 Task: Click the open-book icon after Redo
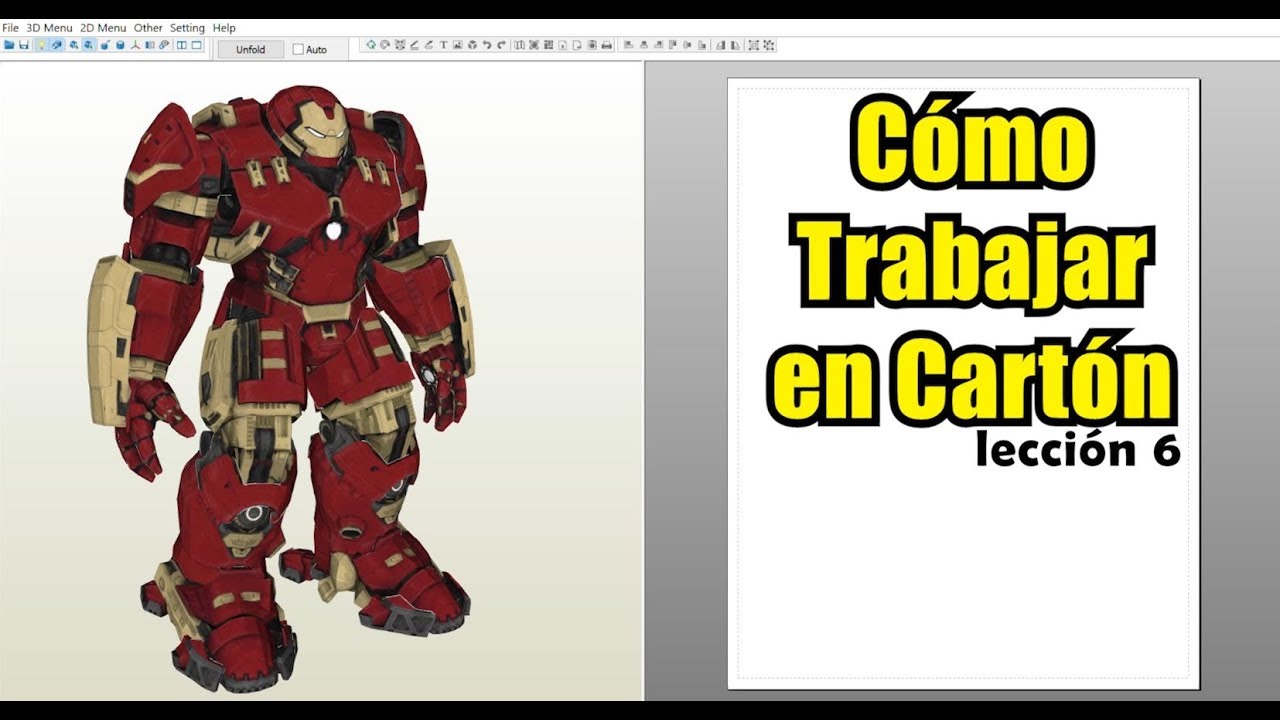pyautogui.click(x=520, y=45)
